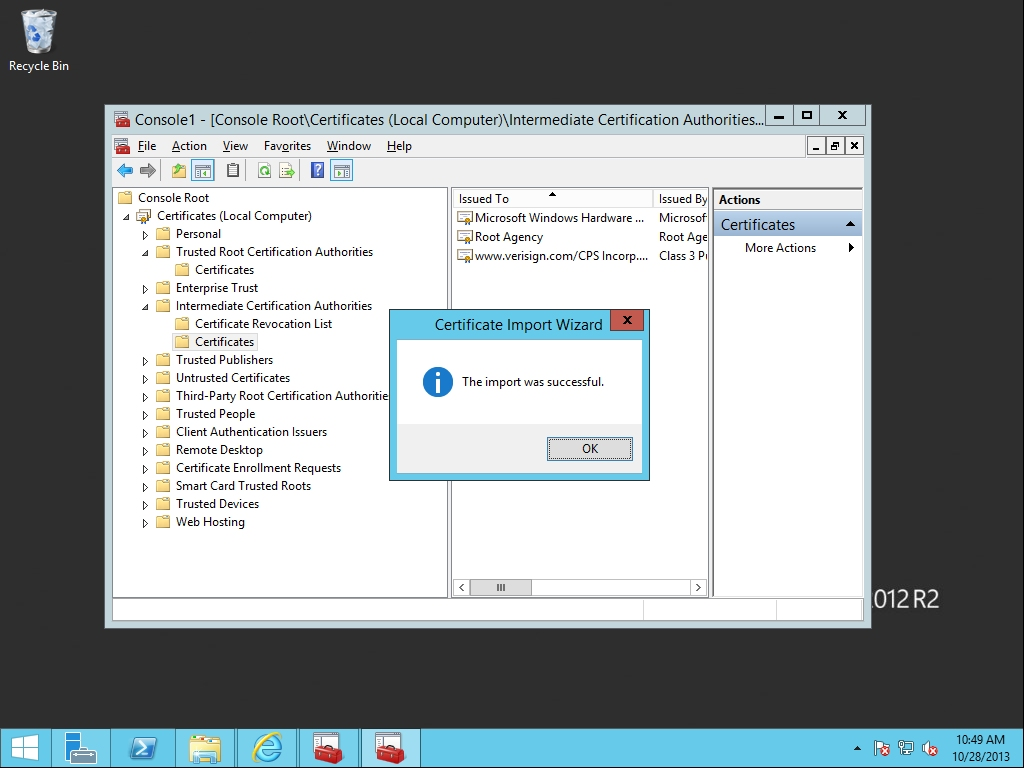Click the Refresh toolbar icon
Screen dimensions: 1024x768
point(264,171)
